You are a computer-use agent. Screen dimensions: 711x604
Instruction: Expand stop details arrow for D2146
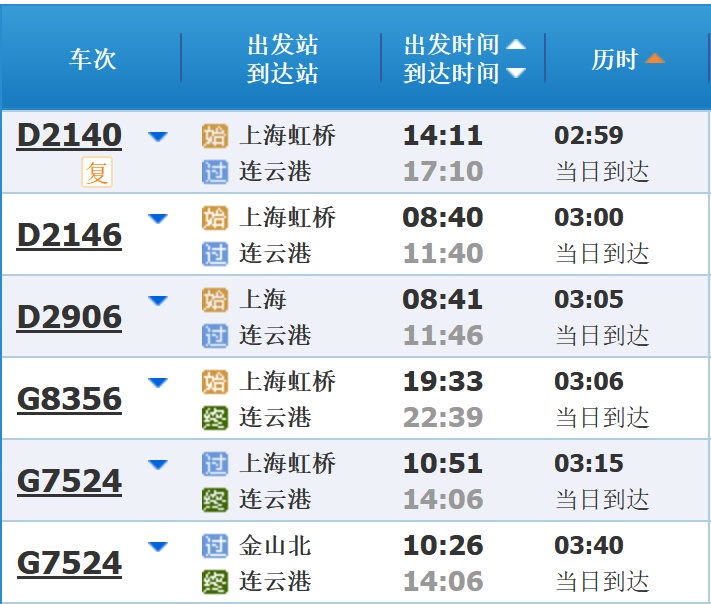click(158, 218)
